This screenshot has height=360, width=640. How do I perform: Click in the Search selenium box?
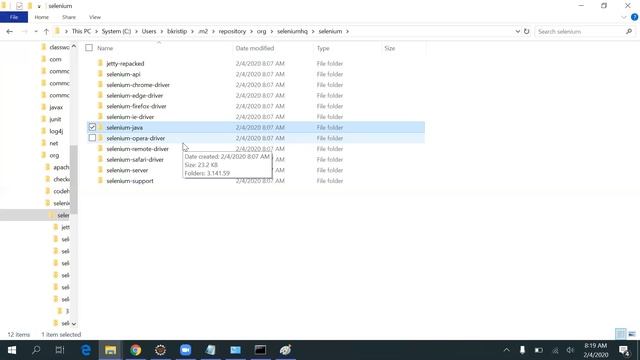580,31
